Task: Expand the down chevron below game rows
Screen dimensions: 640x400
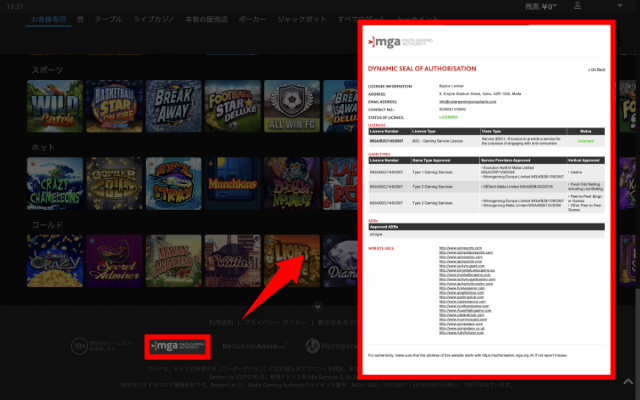Action: [x=319, y=307]
